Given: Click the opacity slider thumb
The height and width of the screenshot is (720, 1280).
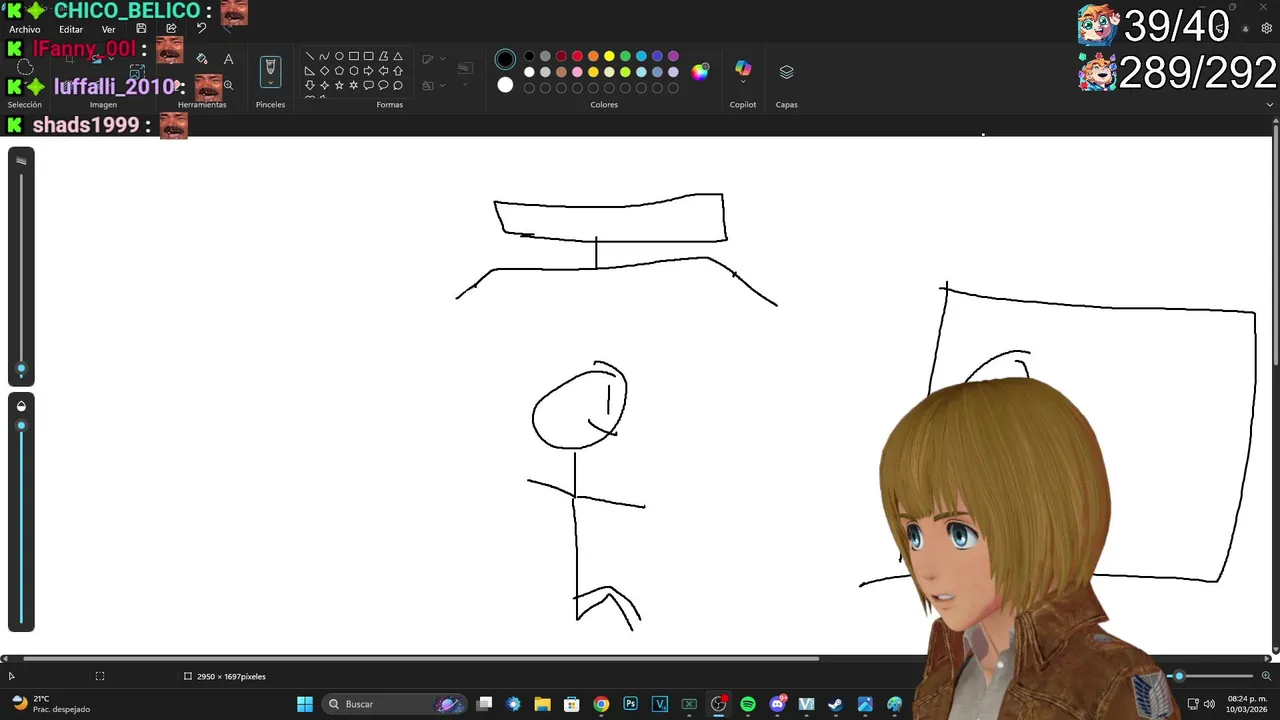Looking at the screenshot, I should pos(21,426).
